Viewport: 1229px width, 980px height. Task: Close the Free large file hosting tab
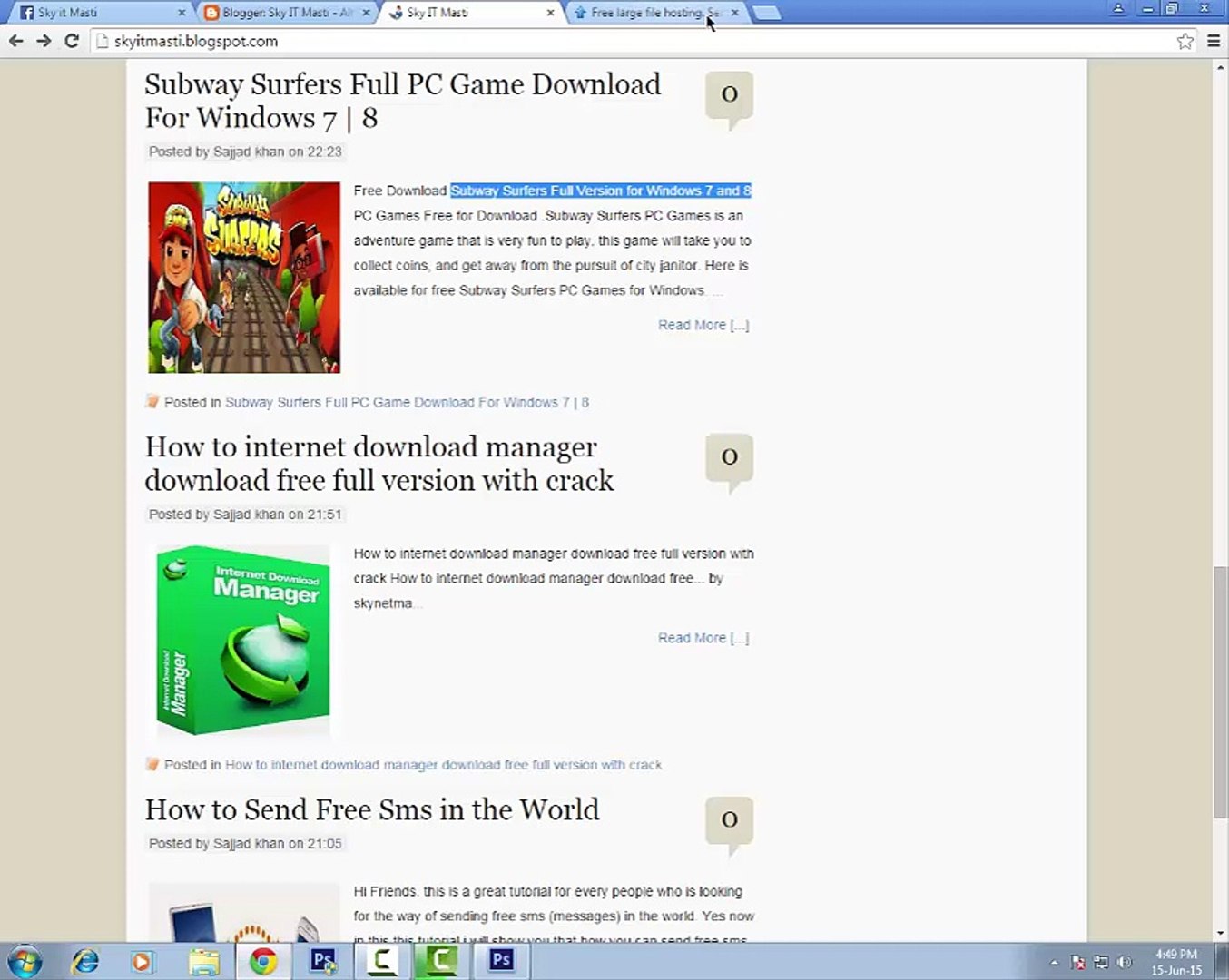(x=734, y=13)
